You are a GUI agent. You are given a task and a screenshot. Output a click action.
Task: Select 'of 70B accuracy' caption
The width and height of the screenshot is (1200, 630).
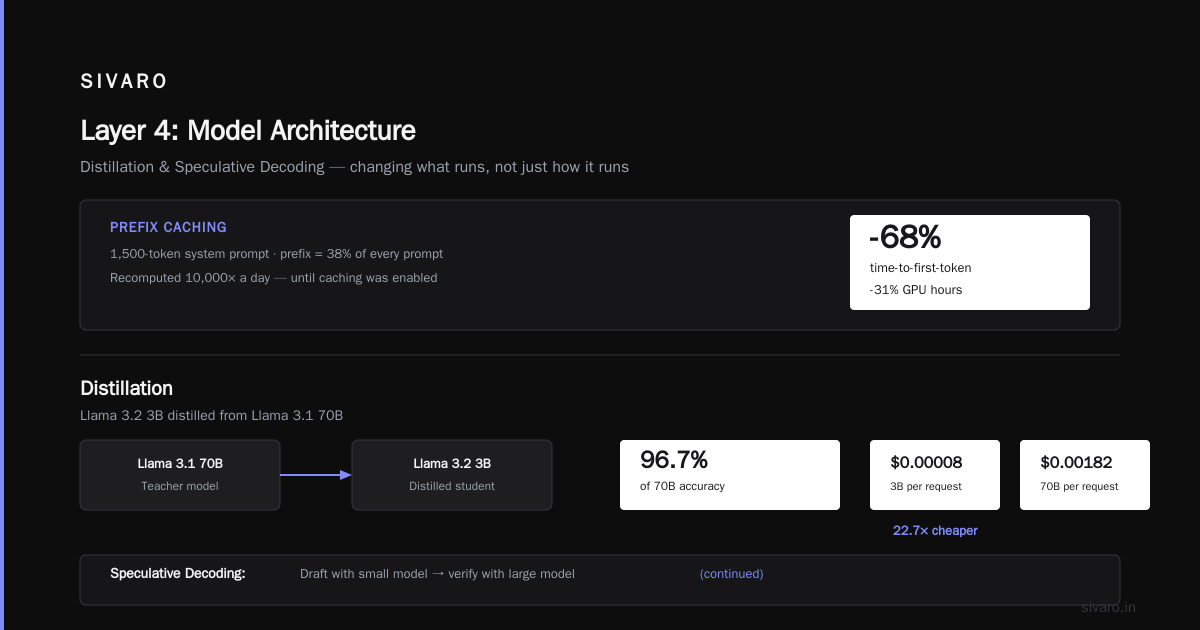[682, 486]
